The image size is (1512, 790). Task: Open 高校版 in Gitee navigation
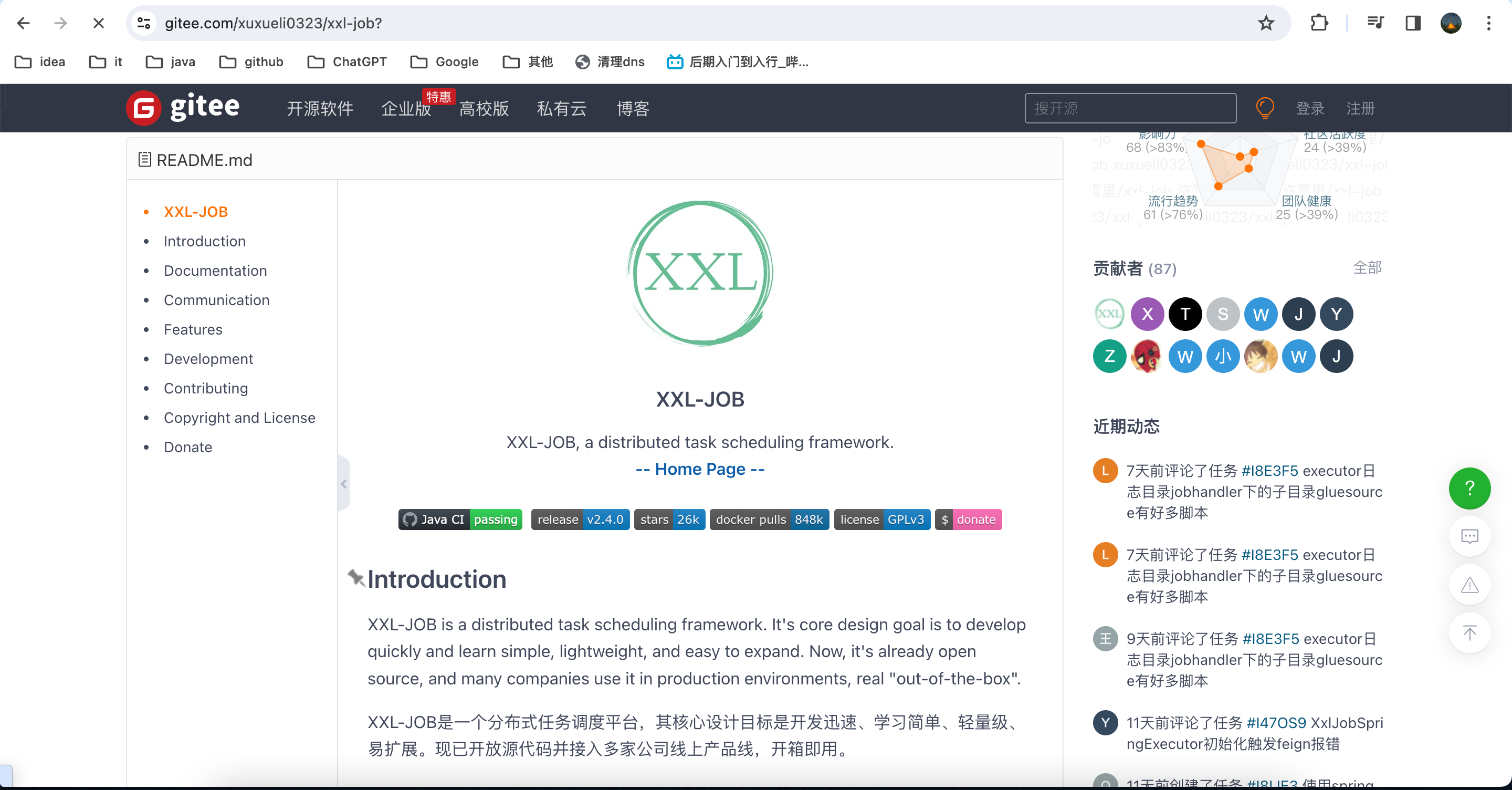coord(484,108)
